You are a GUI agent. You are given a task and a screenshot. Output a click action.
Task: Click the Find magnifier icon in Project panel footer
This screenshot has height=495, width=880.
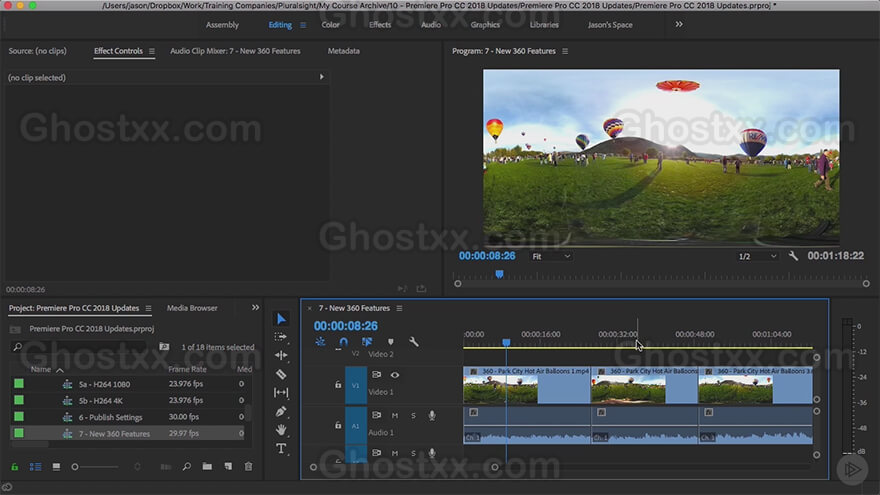(186, 466)
